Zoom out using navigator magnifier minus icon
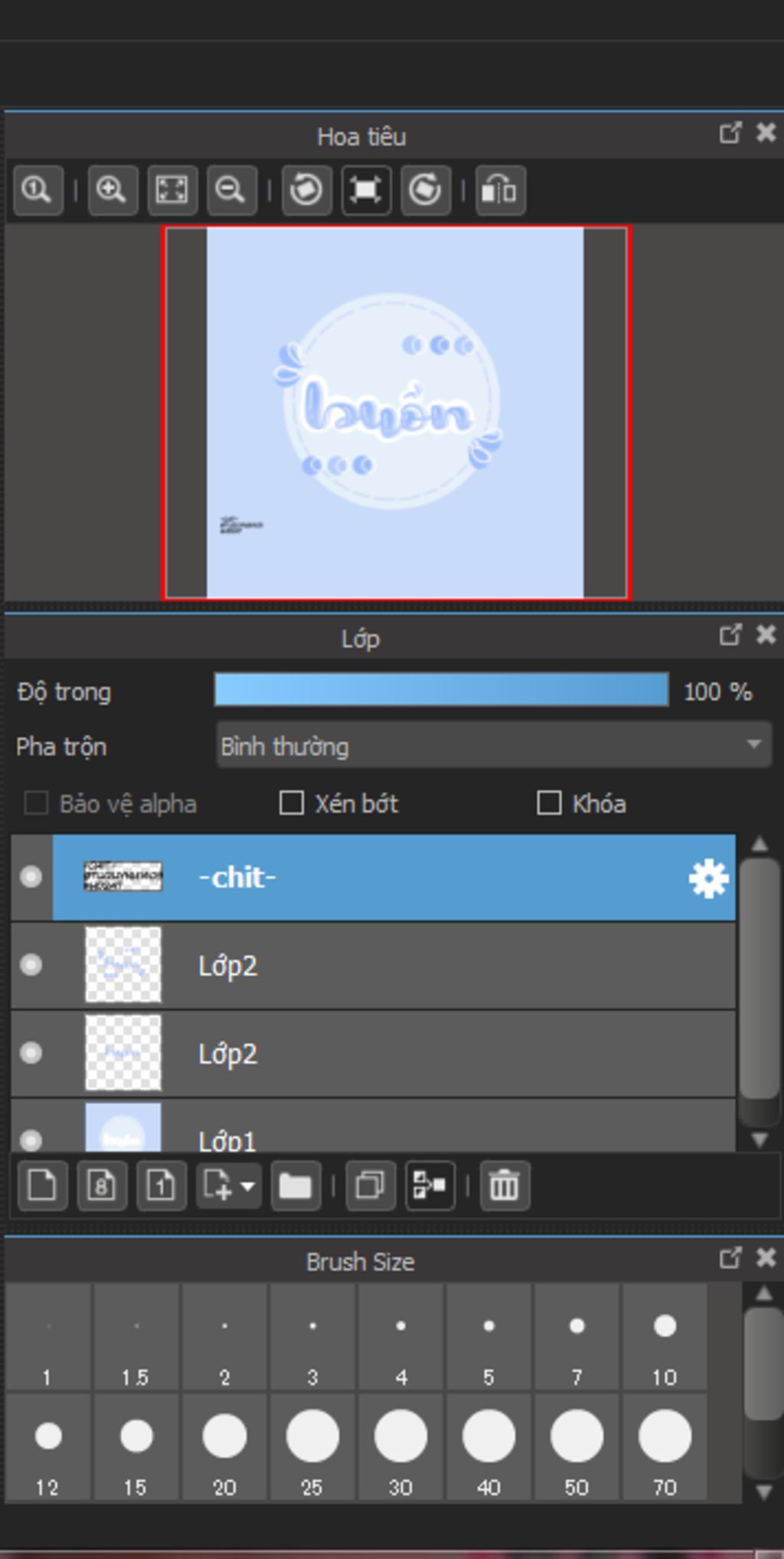This screenshot has width=784, height=1559. pyautogui.click(x=232, y=190)
